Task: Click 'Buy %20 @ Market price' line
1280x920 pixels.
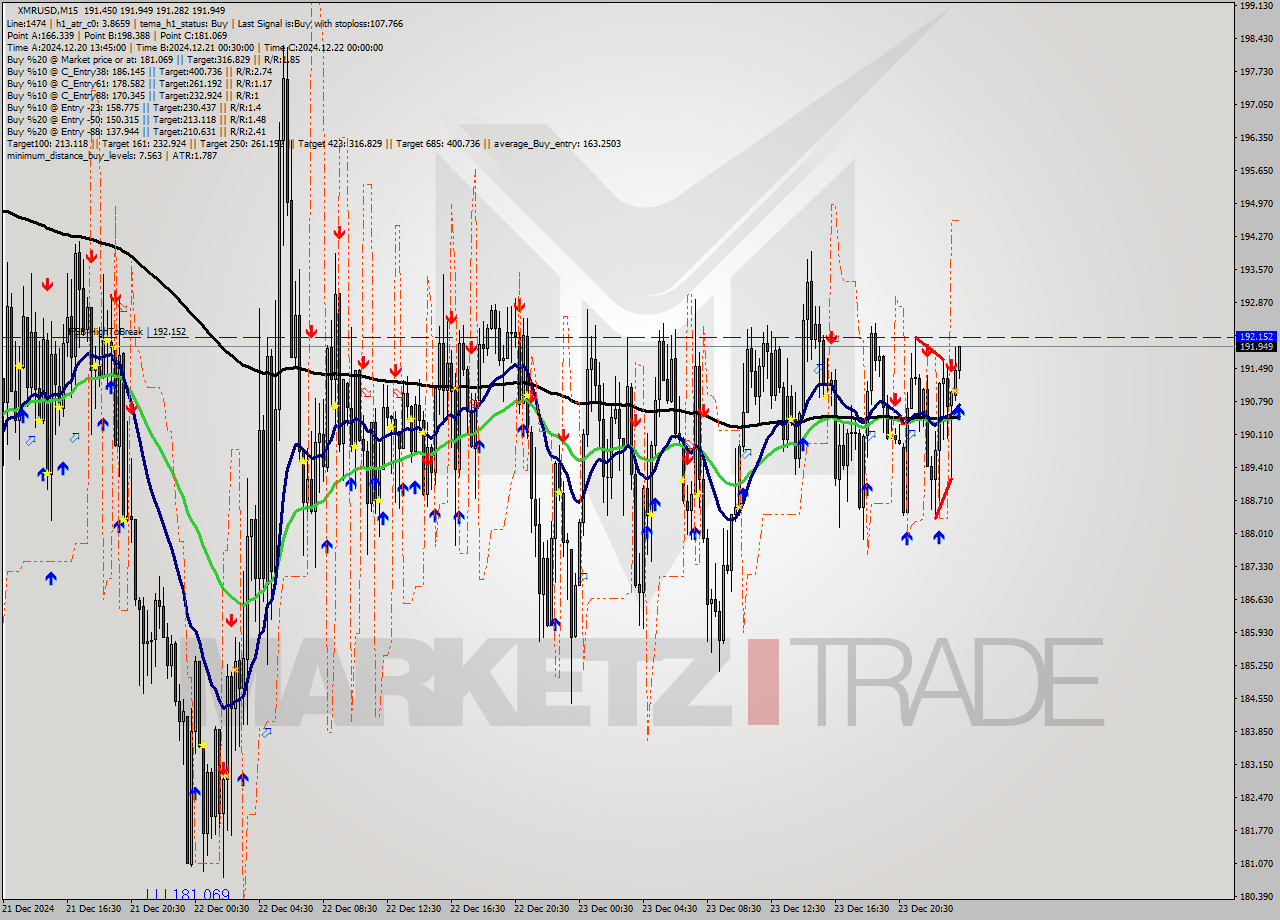Action: click(x=153, y=59)
